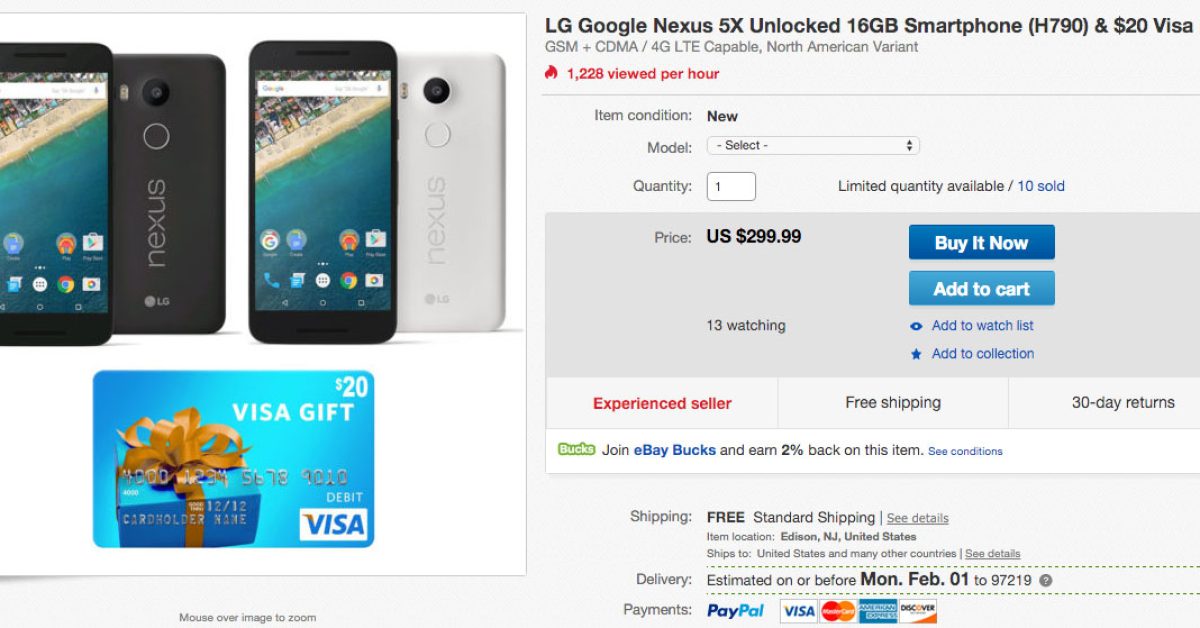The width and height of the screenshot is (1200, 628).
Task: Click the Visa card payment icon
Action: [798, 610]
